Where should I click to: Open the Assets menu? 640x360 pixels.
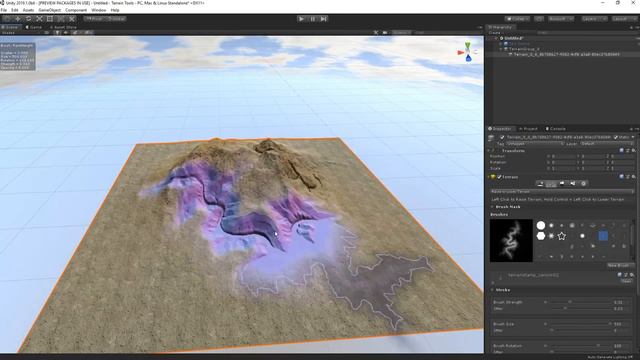pos(29,10)
